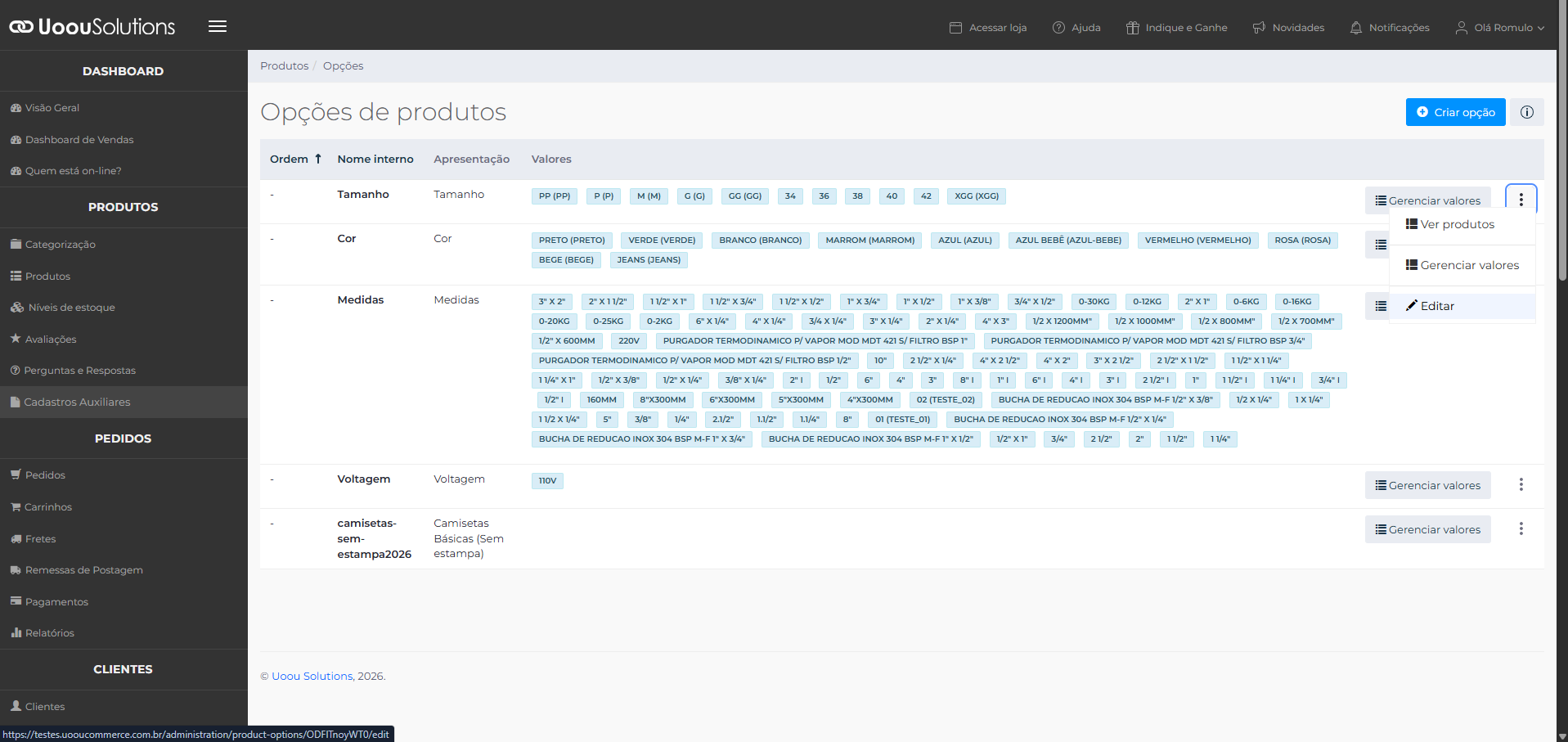
Task: Click the Notificações bell icon
Action: click(x=1355, y=28)
